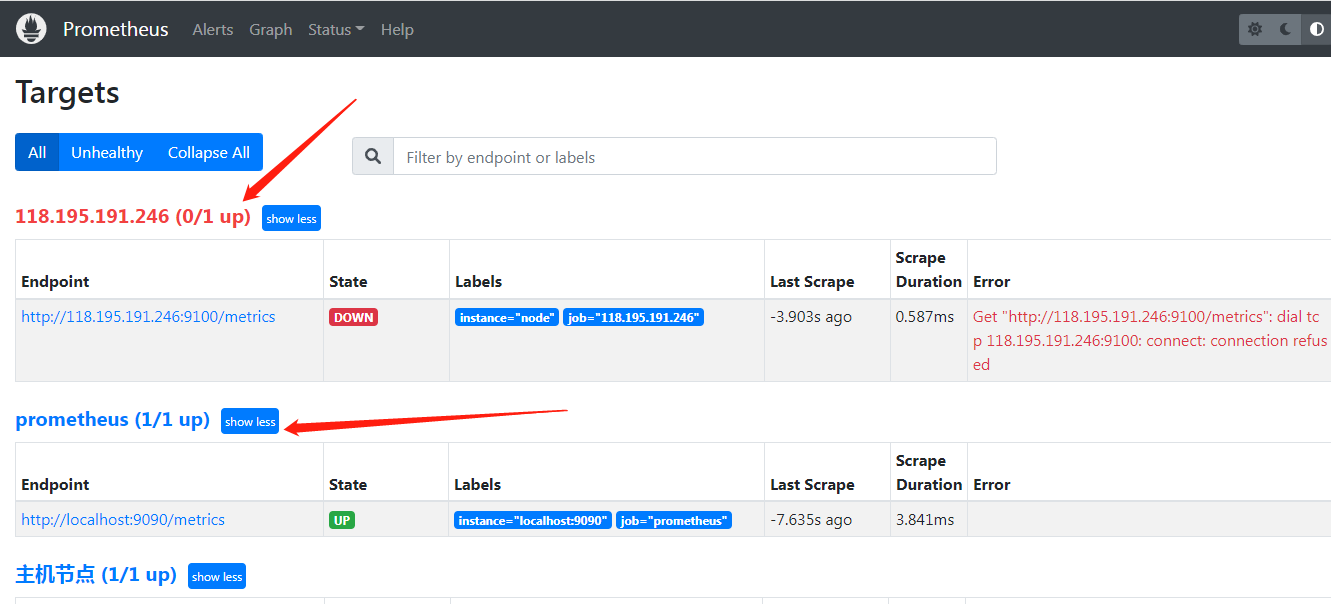Open the Help page
The width and height of the screenshot is (1331, 604).
pos(397,29)
